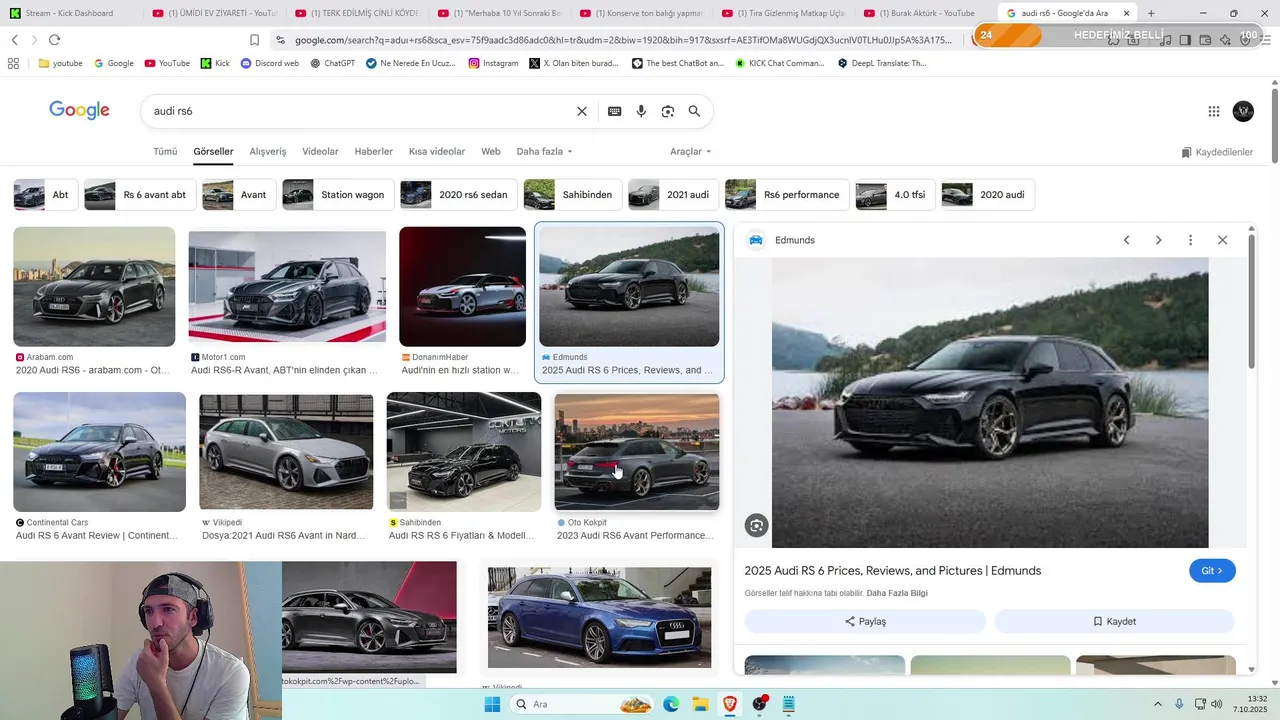Search inside image with the lens button
The height and width of the screenshot is (720, 1280).
757,526
